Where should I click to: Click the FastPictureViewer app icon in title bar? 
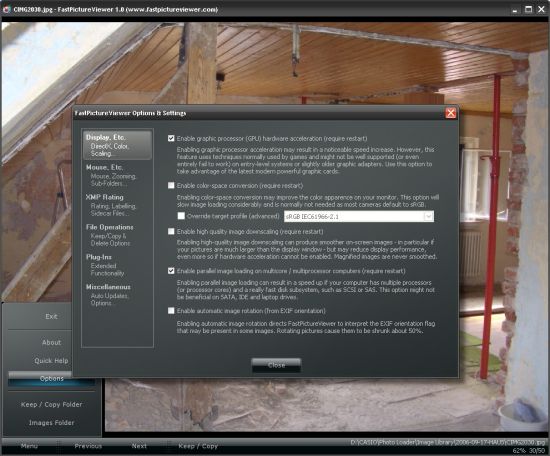coord(7,9)
